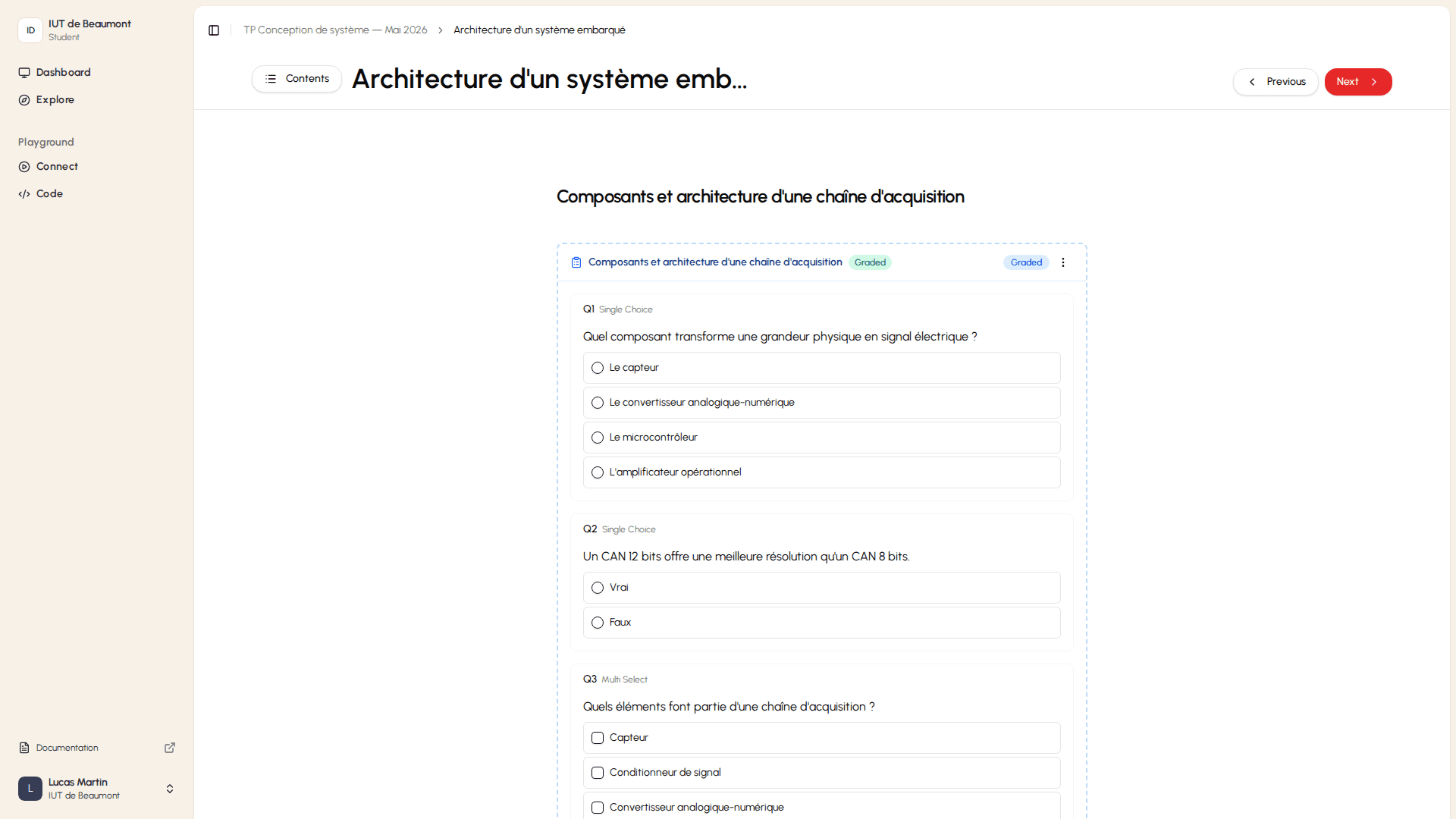The image size is (1456, 819).
Task: Check Conditionneur de signal
Action: pos(598,773)
